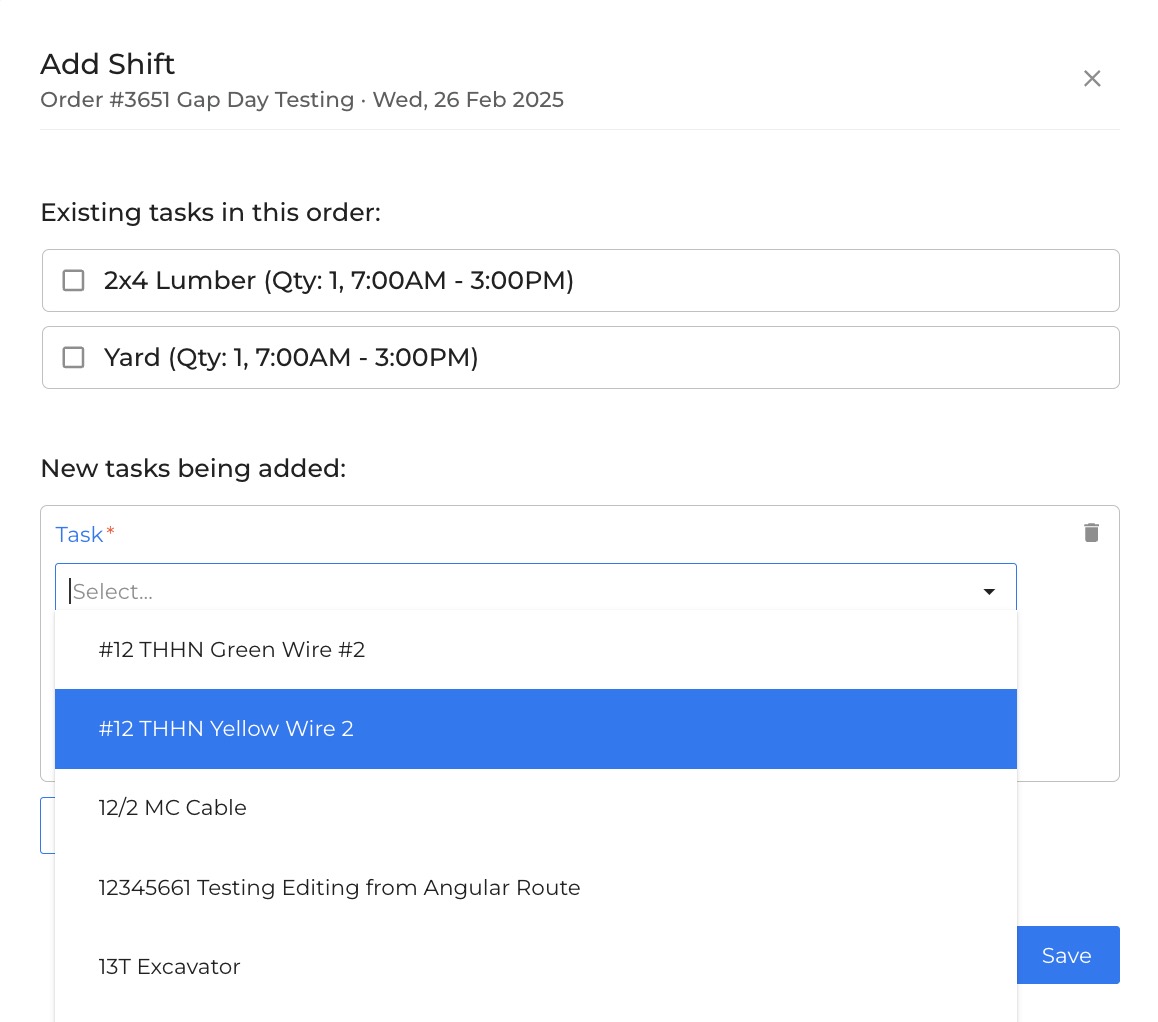Screen dimensions: 1158x1022
Task: Choose #12 THHN Green Wire #2 option
Action: point(535,650)
